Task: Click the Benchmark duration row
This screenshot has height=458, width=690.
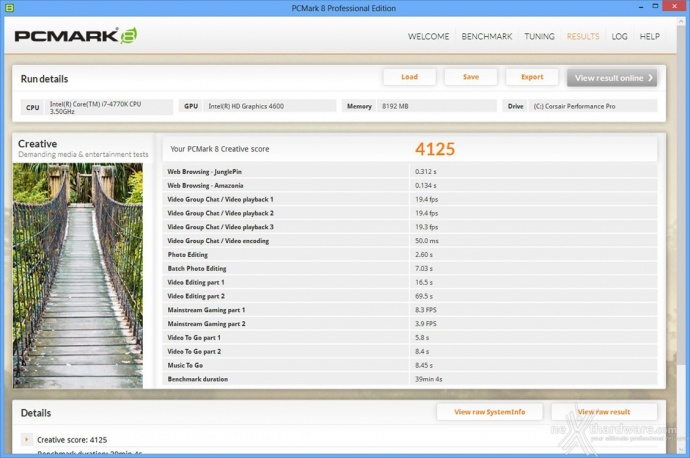Action: [410, 379]
